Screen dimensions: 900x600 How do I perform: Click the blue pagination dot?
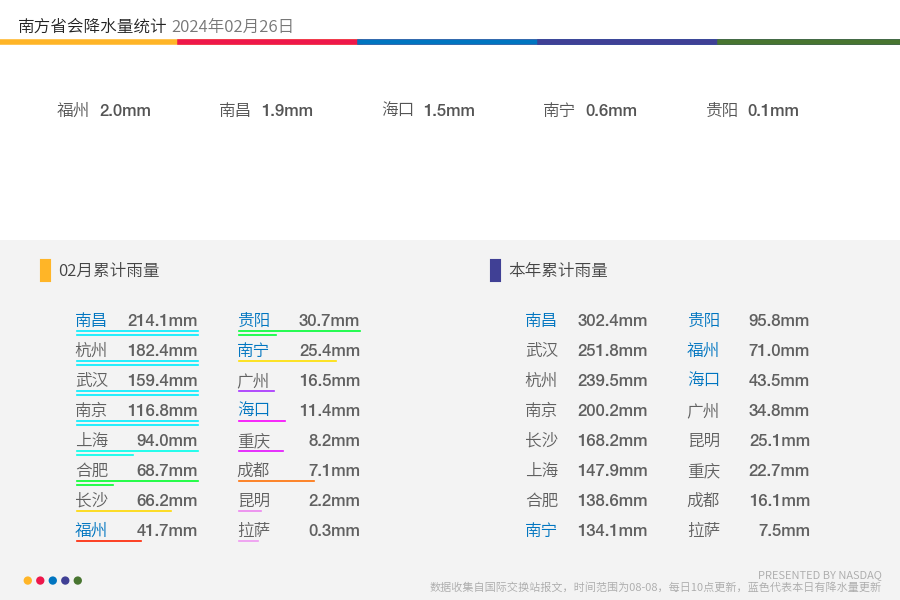53,580
